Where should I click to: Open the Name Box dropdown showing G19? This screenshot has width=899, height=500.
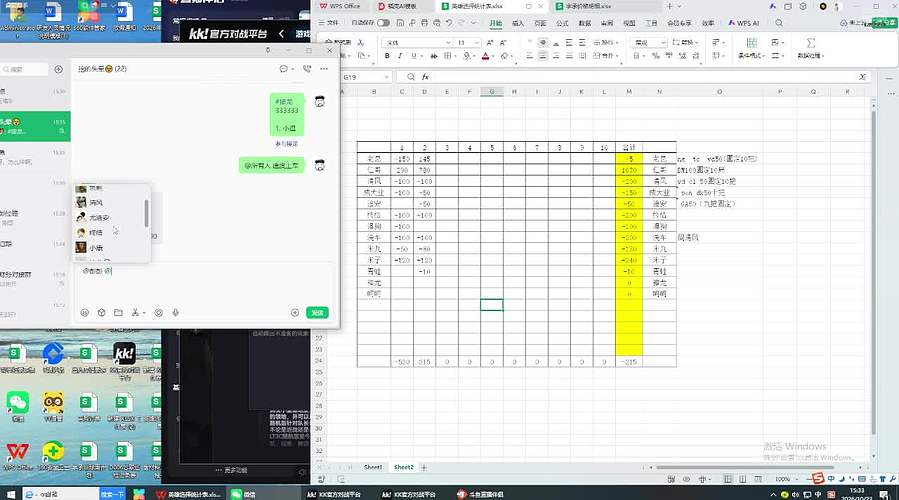387,77
